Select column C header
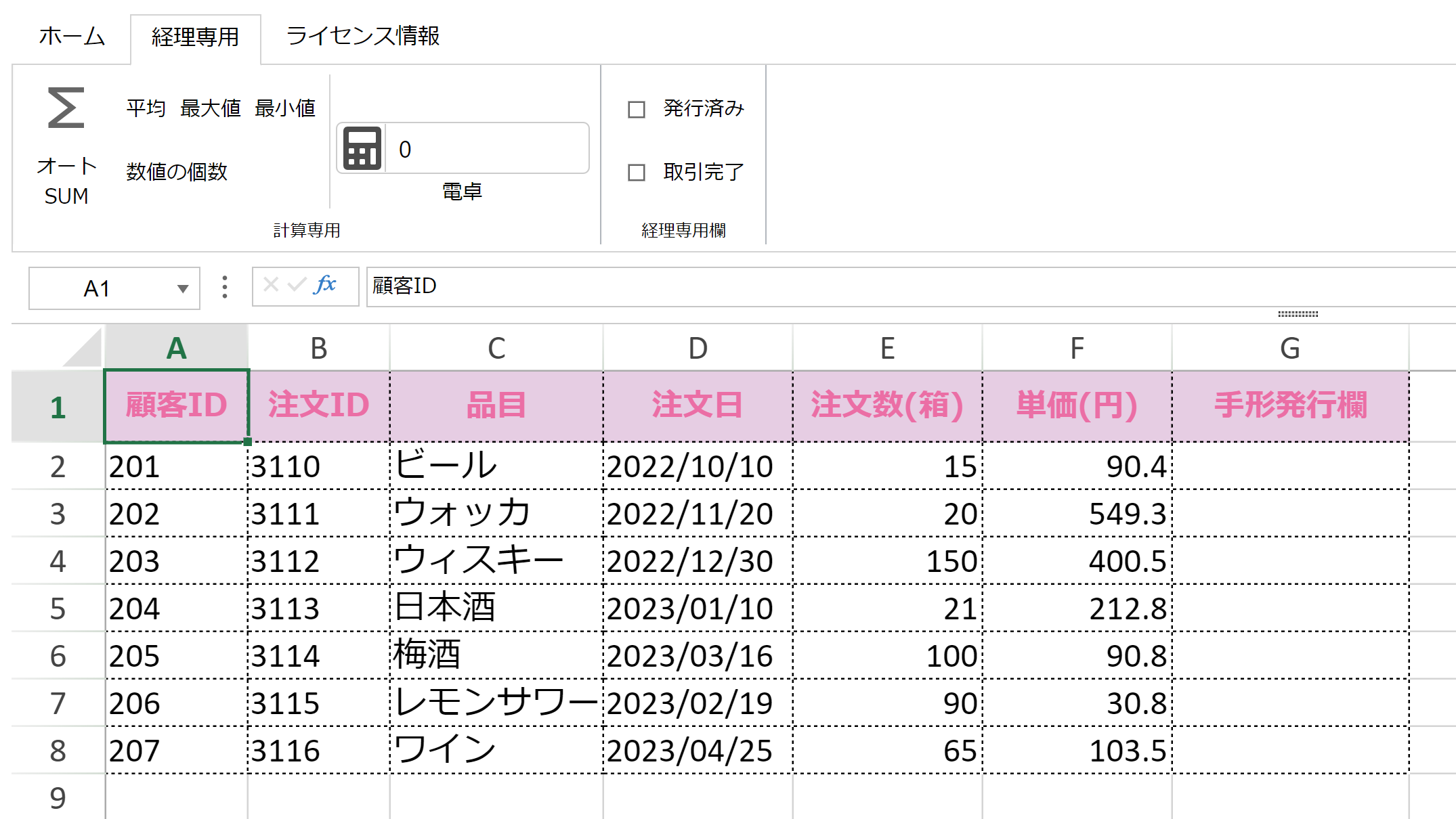This screenshot has height=819, width=1456. coord(496,348)
